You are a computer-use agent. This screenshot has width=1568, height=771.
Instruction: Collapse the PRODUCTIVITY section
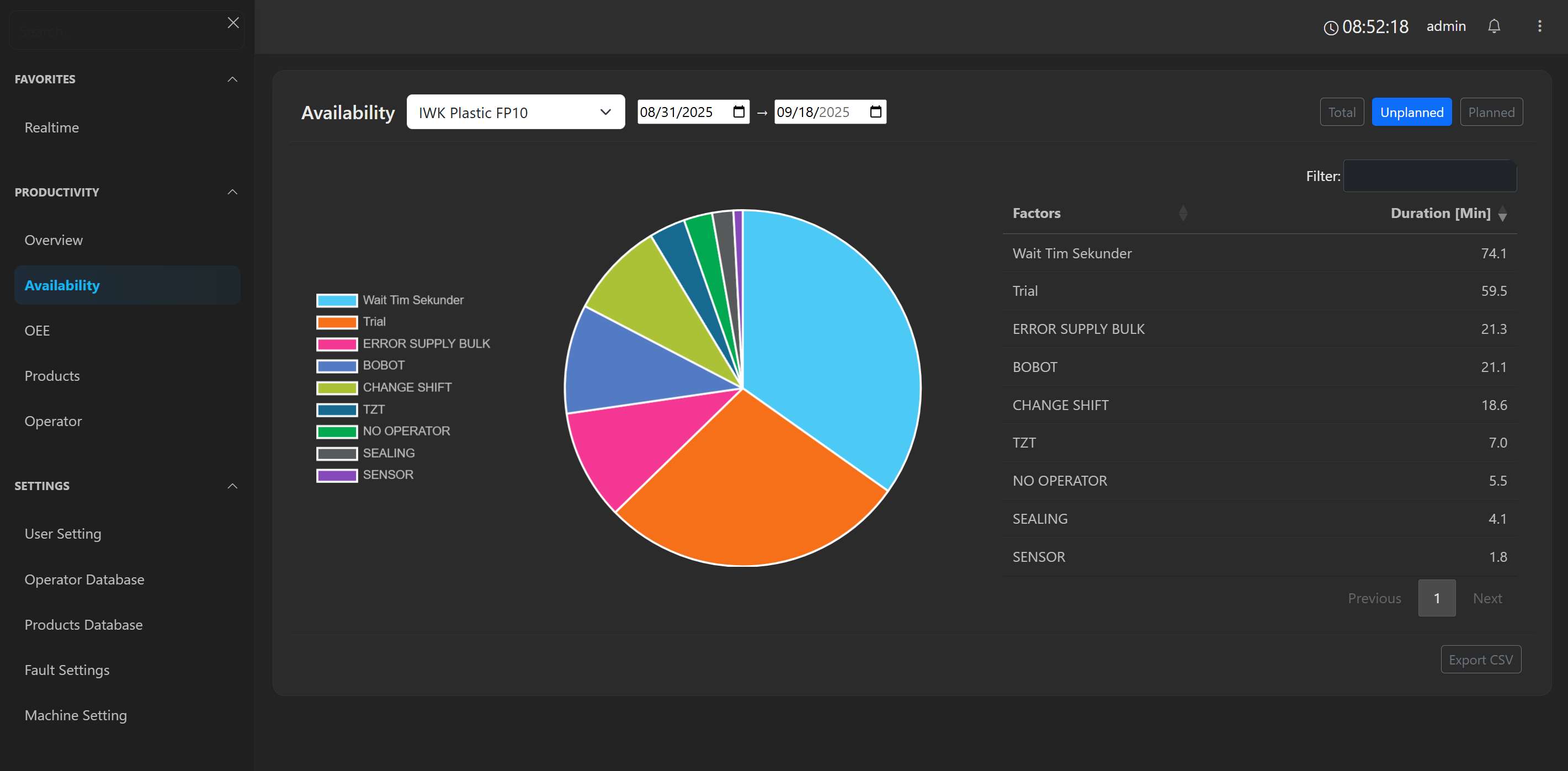pos(232,192)
